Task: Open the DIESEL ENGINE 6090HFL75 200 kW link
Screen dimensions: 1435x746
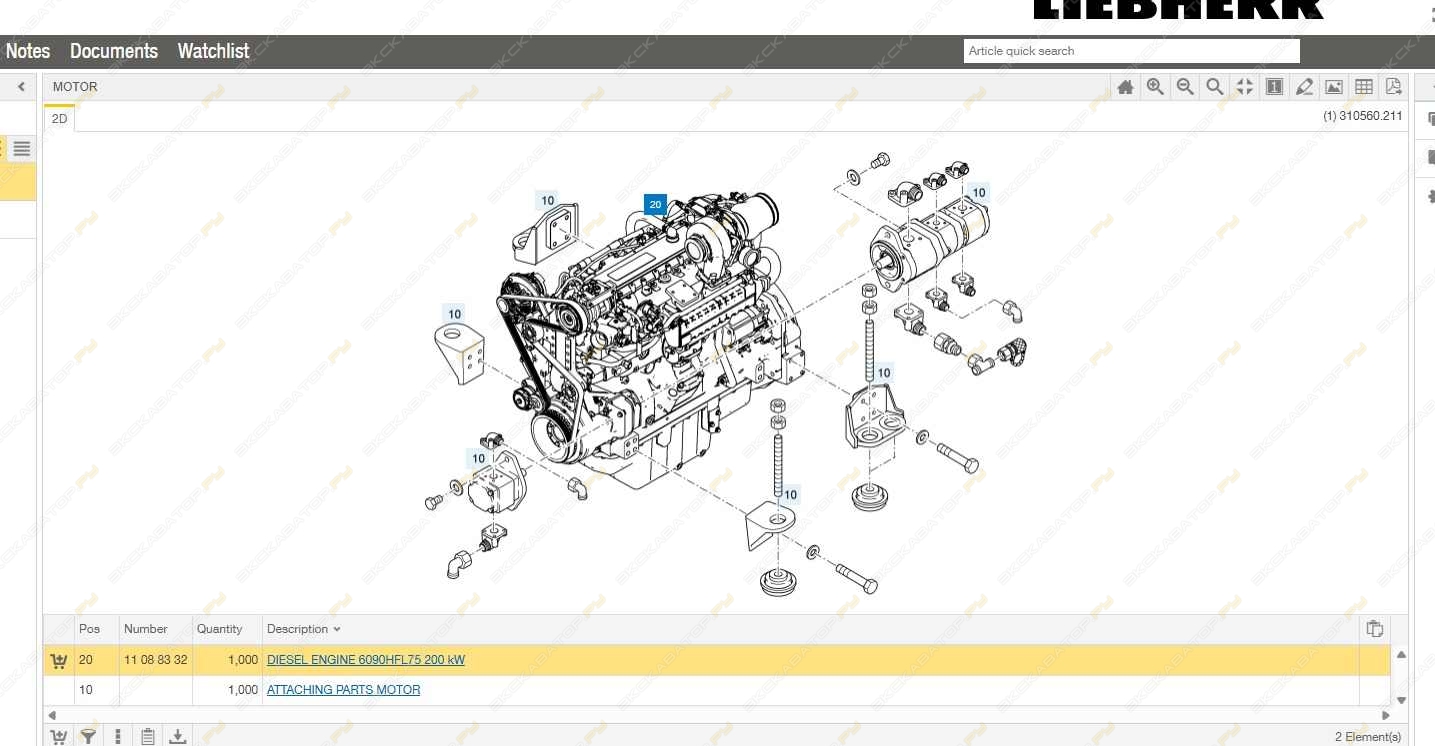Action: pos(366,660)
